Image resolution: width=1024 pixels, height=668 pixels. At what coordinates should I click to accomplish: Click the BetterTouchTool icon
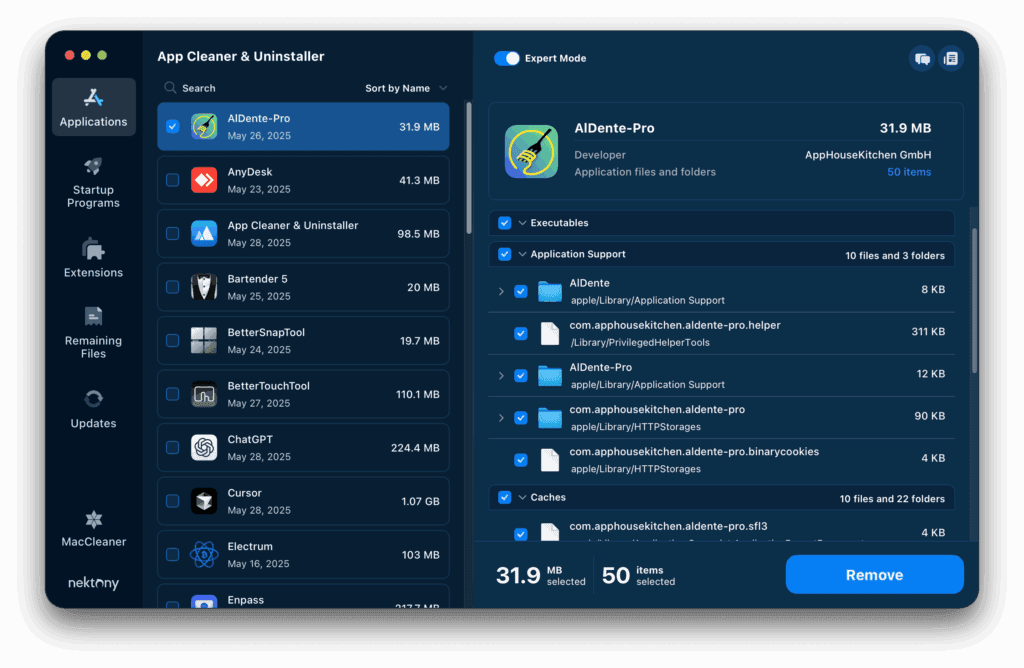click(204, 394)
